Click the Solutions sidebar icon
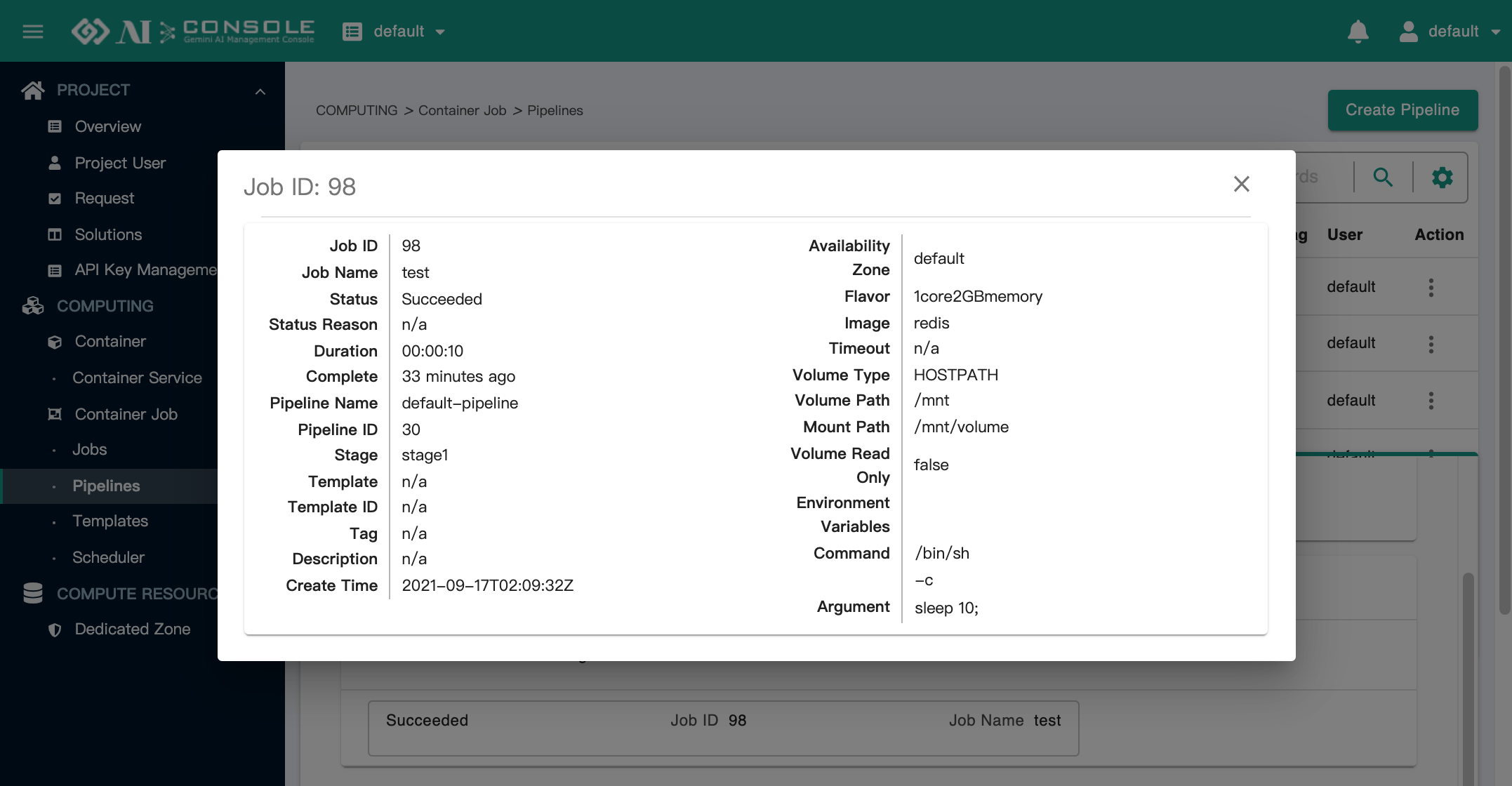Viewport: 1512px width, 786px height. point(55,234)
